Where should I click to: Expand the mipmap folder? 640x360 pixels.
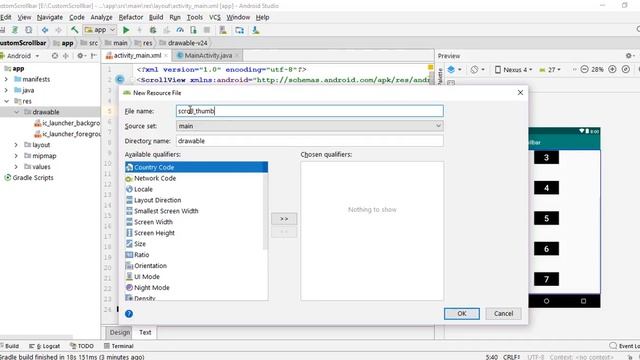(x=16, y=156)
